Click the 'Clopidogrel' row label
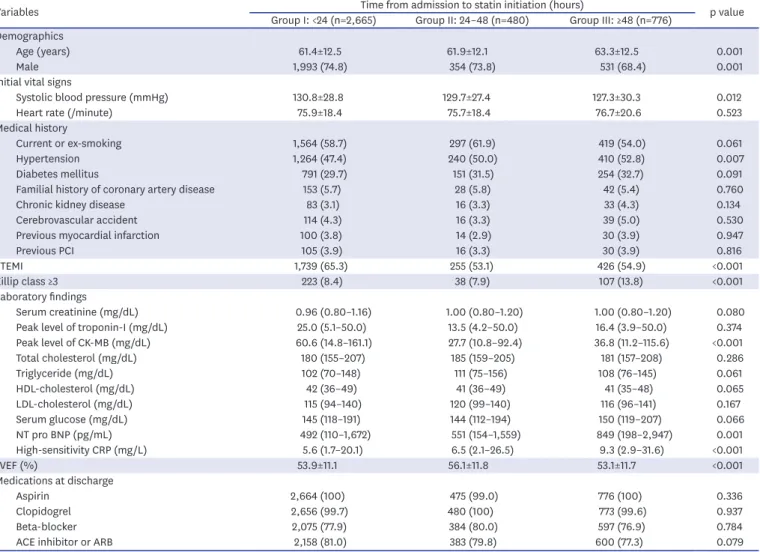Screen dimensions: 760x552 pyautogui.click(x=43, y=512)
